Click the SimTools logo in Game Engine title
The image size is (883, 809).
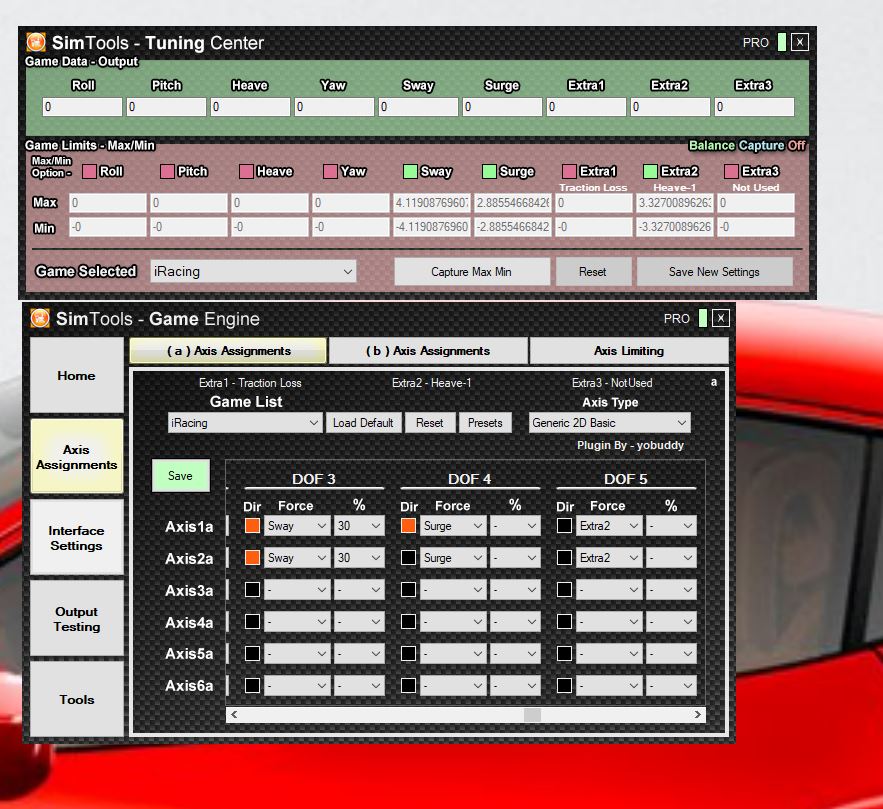click(x=40, y=318)
